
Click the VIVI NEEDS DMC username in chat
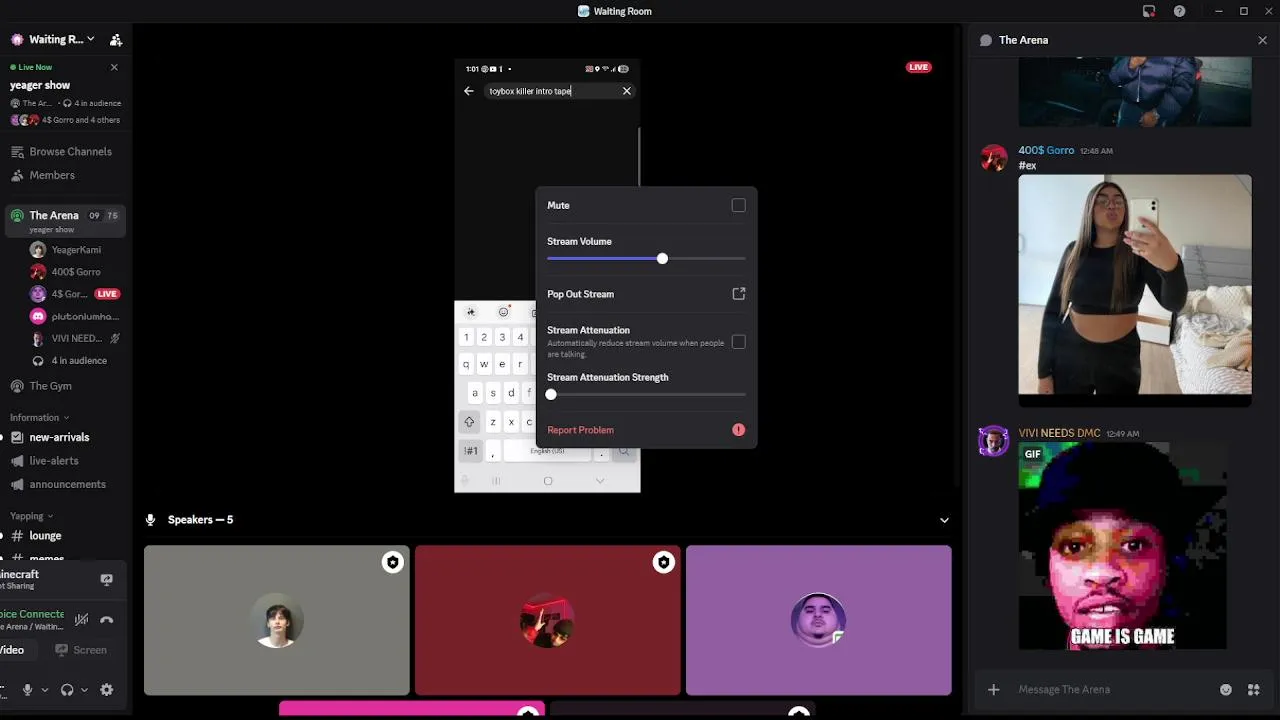1059,433
